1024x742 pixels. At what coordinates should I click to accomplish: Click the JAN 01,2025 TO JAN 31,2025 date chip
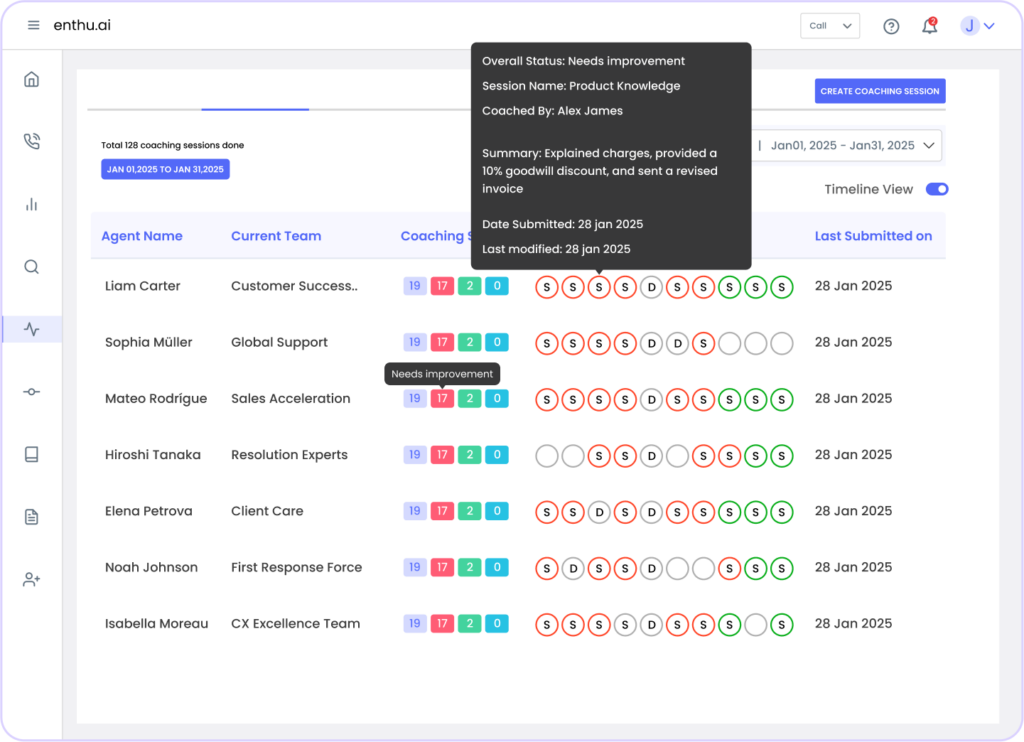pos(165,169)
